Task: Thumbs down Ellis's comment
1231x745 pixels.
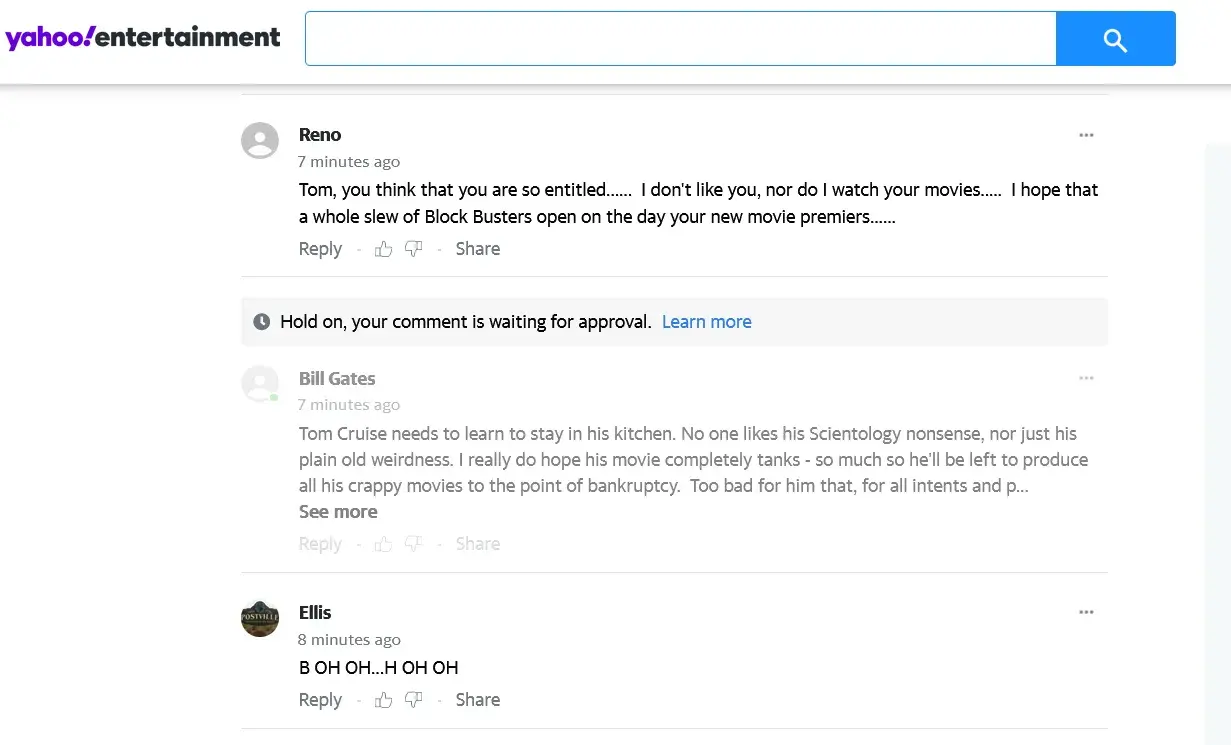Action: point(413,700)
